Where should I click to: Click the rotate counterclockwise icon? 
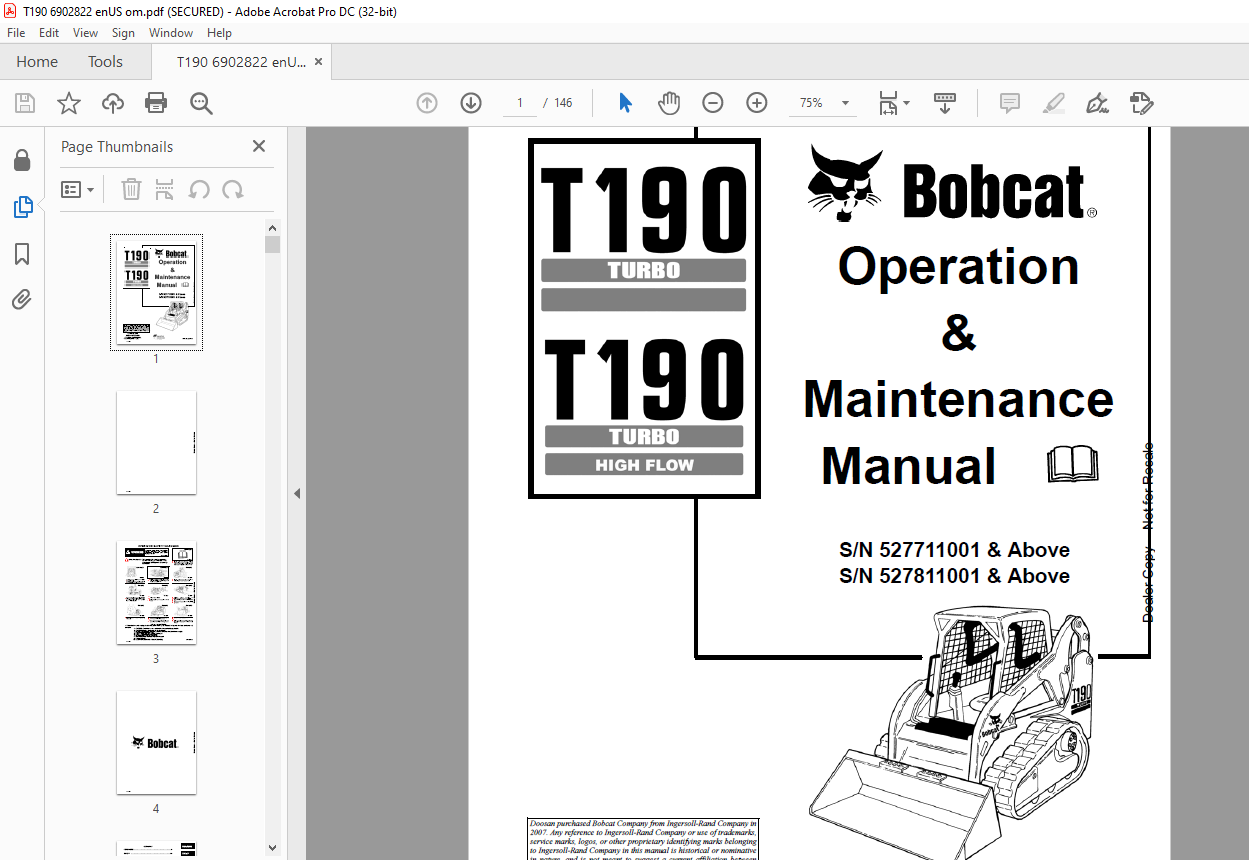[200, 189]
